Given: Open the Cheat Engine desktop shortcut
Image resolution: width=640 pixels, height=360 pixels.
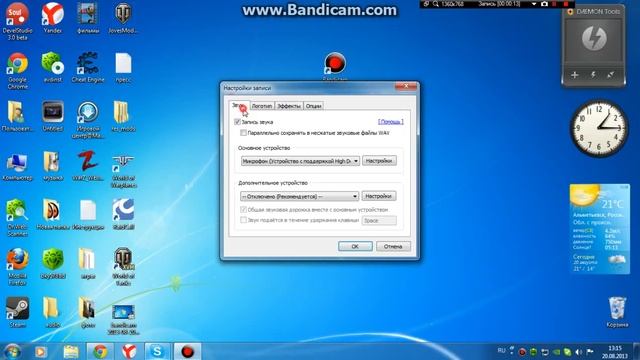Looking at the screenshot, I should (88, 67).
